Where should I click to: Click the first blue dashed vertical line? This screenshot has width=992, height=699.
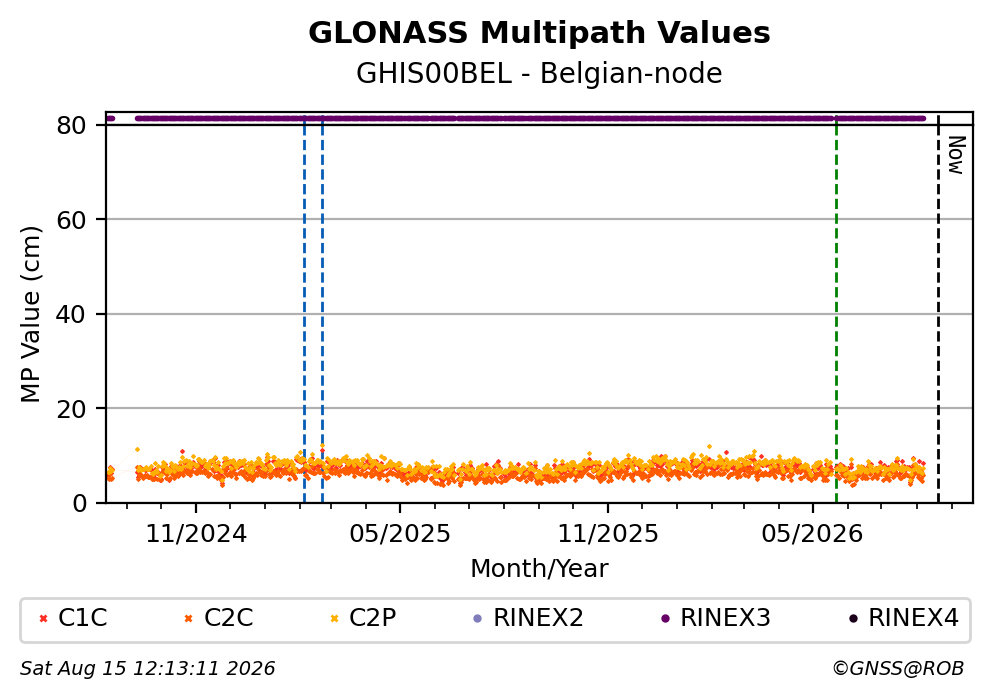click(304, 310)
